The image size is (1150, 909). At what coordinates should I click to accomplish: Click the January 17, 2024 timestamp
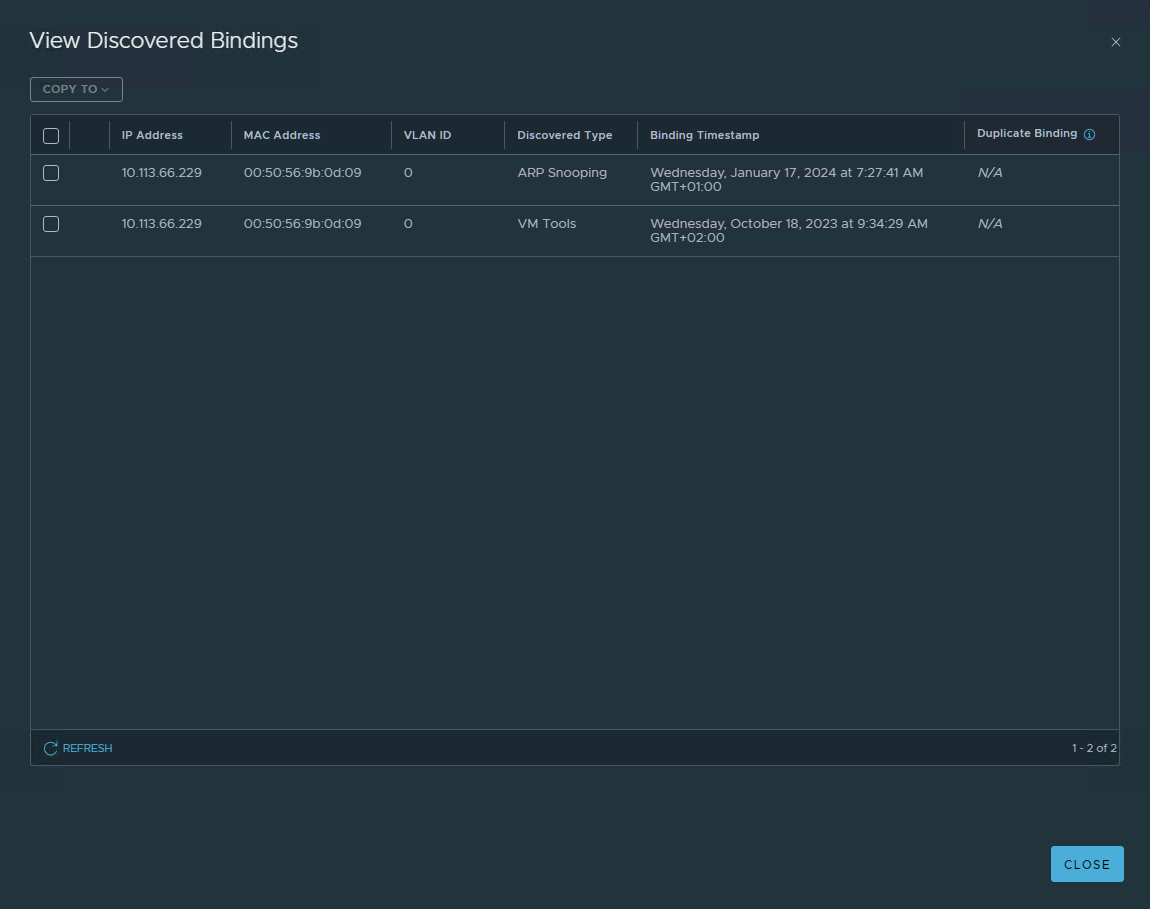(x=786, y=180)
